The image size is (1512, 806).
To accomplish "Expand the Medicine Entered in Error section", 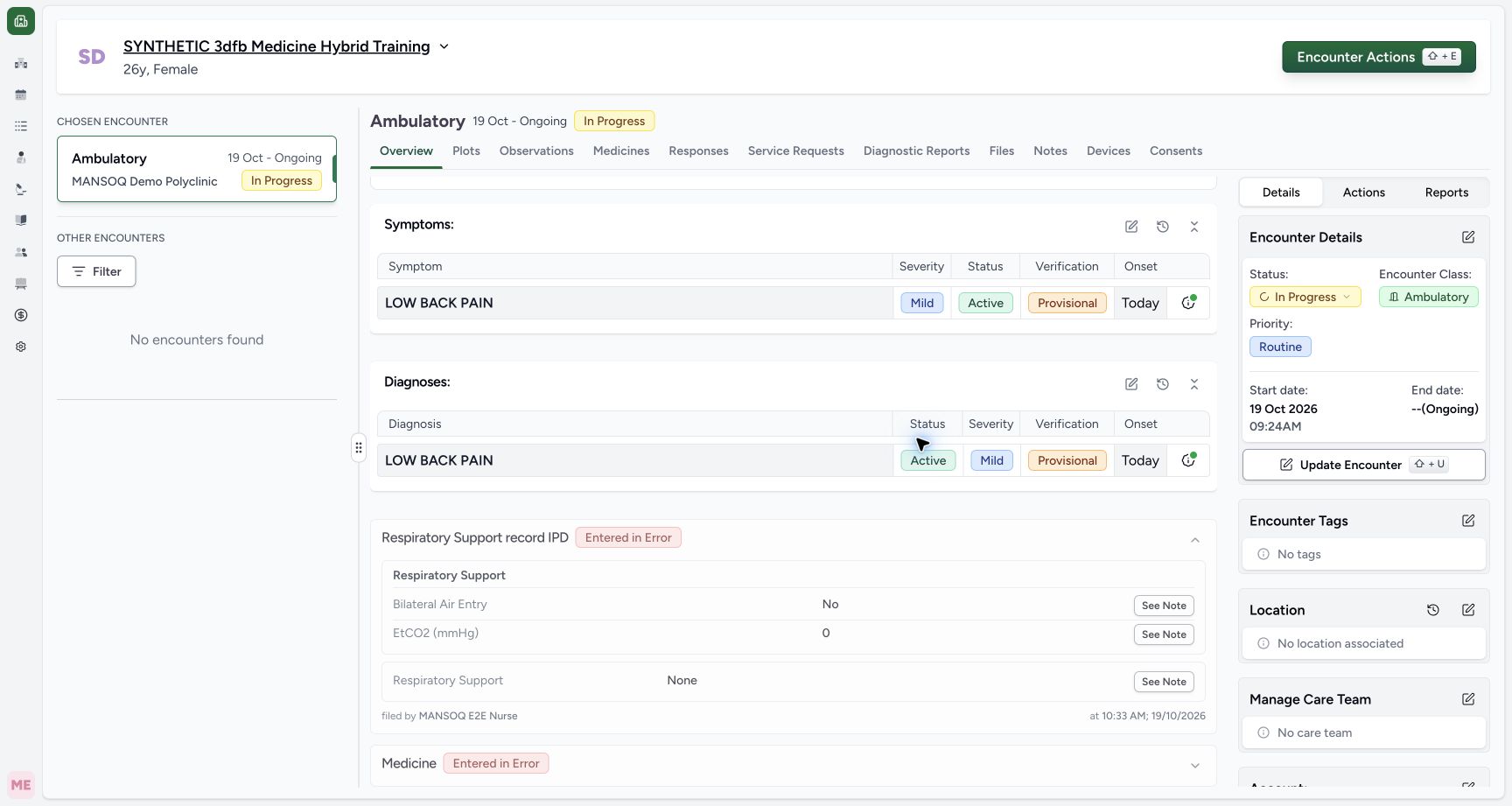I will [x=1195, y=766].
